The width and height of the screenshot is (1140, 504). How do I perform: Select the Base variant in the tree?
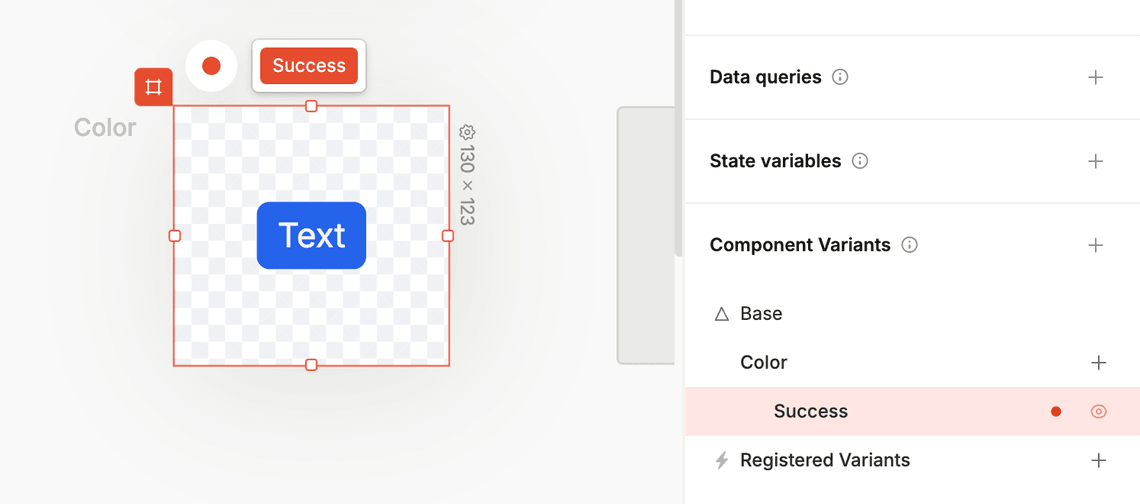click(761, 314)
